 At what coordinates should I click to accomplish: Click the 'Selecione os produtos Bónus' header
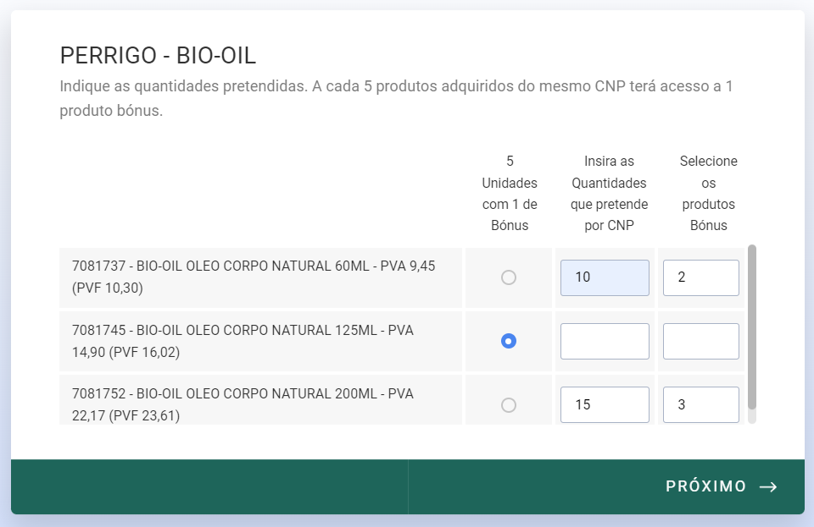click(x=708, y=193)
